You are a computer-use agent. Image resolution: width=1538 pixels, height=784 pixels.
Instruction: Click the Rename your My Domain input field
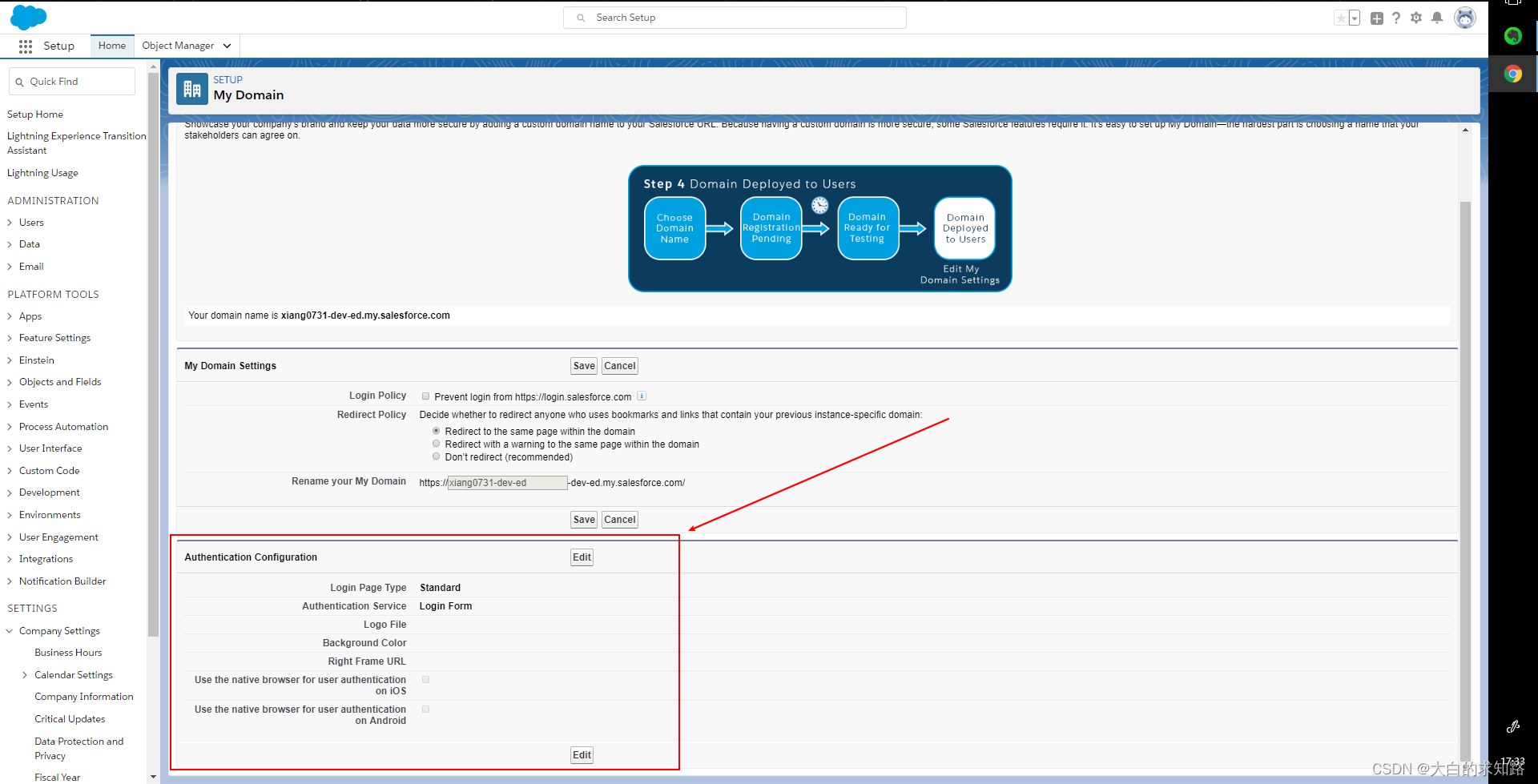coord(505,482)
